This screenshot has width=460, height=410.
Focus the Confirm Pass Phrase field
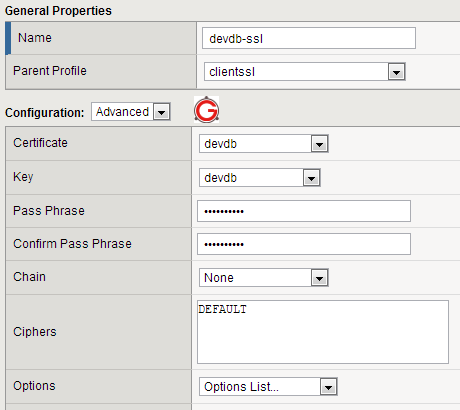tap(304, 244)
